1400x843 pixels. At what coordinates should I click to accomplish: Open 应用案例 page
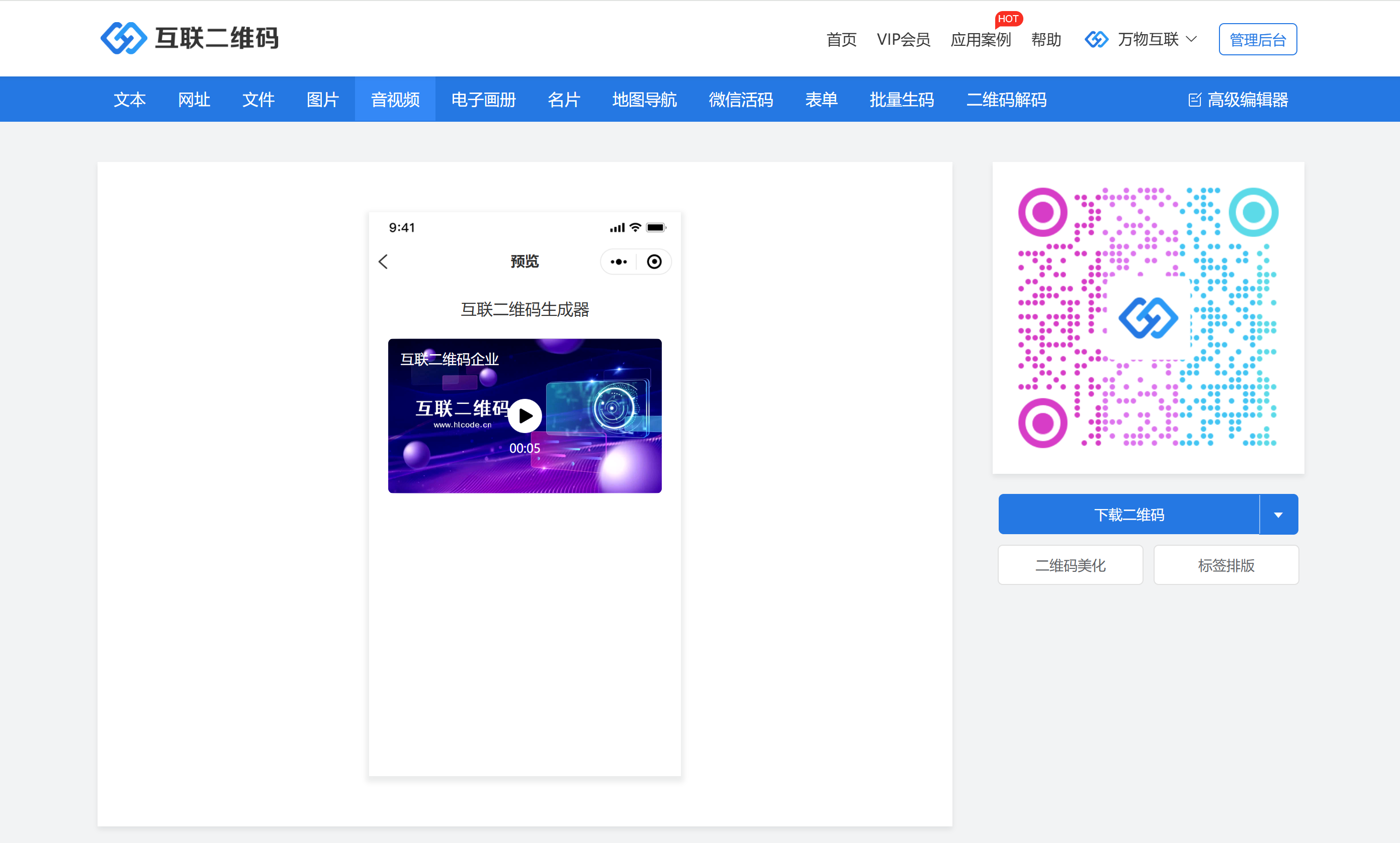coord(981,39)
